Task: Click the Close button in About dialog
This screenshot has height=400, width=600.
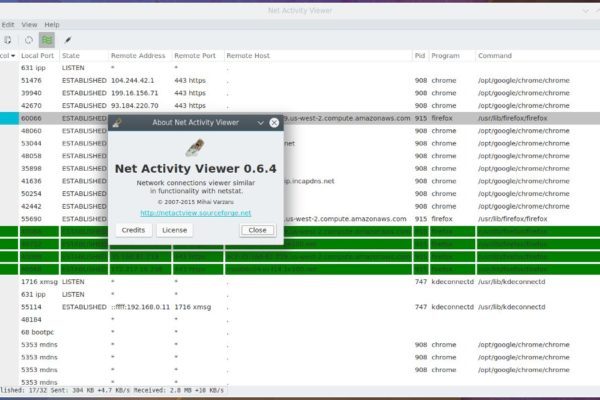Action: pos(257,230)
